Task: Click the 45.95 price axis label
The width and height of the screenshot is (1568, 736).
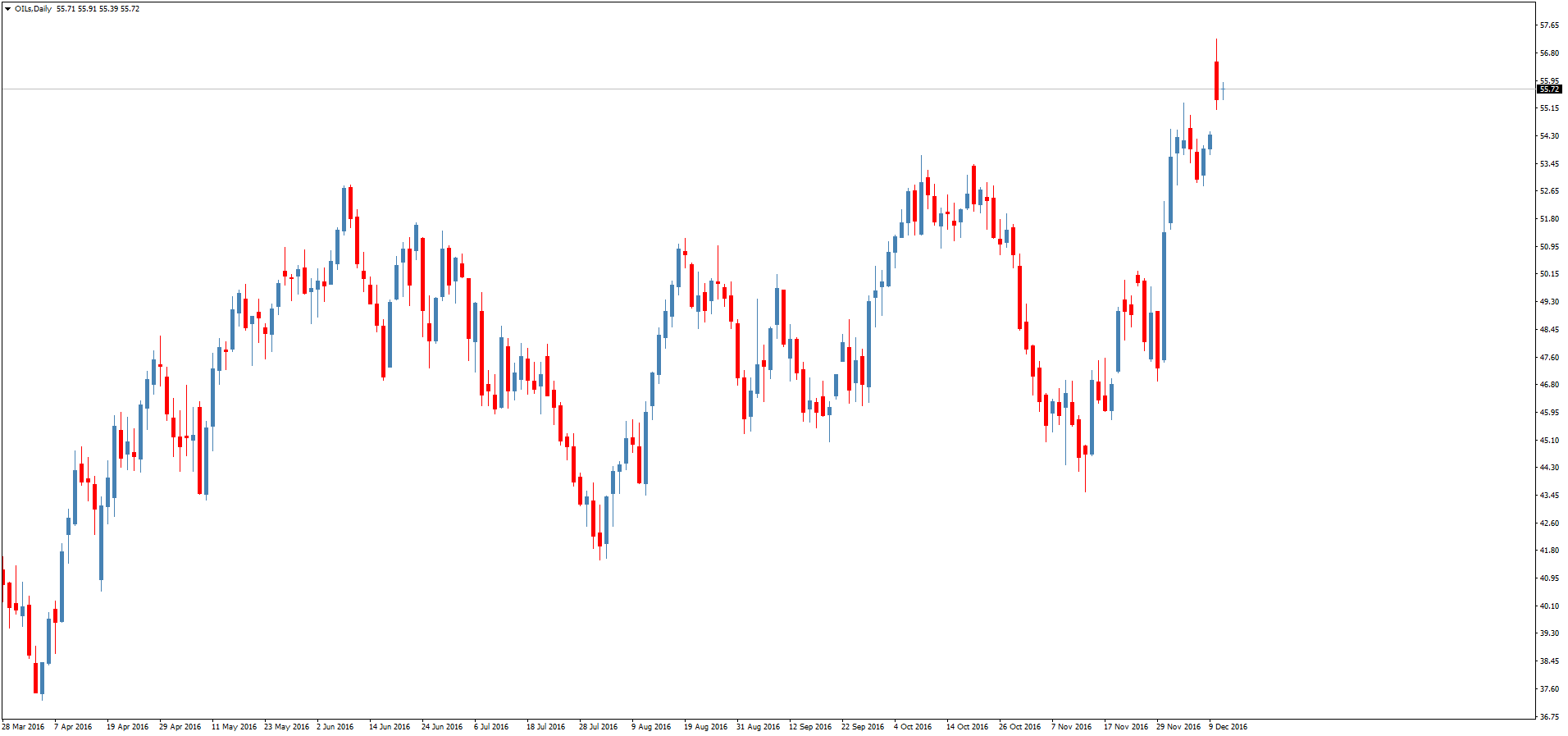Action: click(x=1549, y=413)
